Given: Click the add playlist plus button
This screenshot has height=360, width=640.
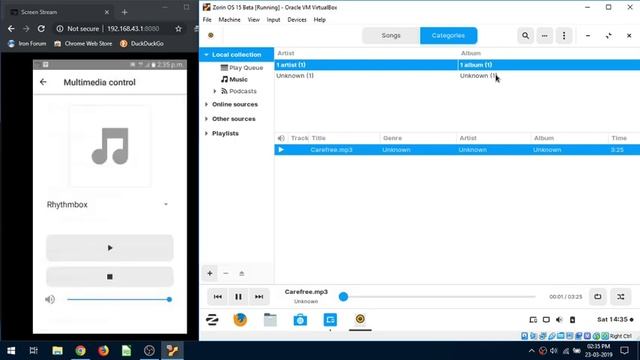Looking at the screenshot, I should pos(210,273).
